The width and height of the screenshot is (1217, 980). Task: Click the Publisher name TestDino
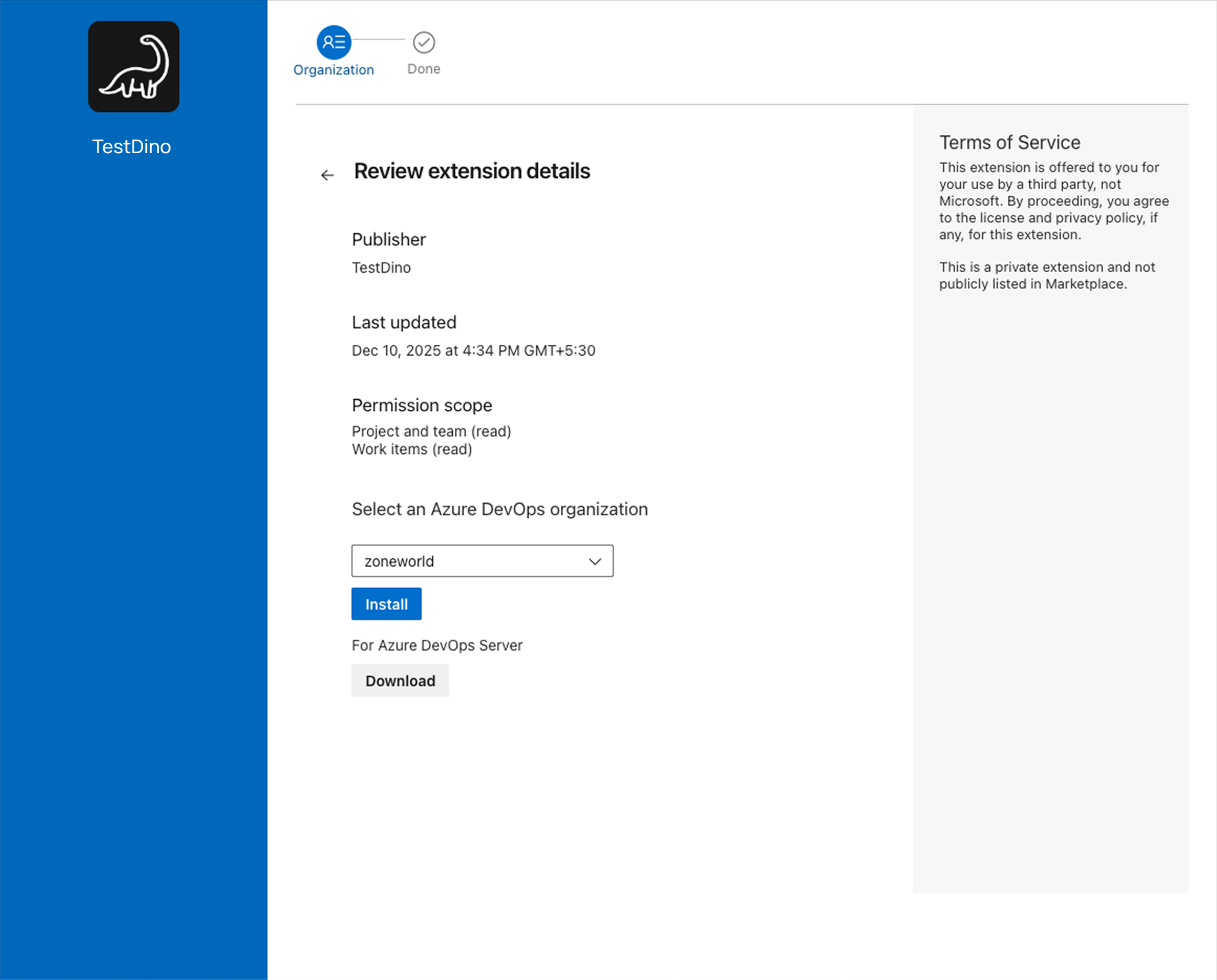[x=381, y=267]
